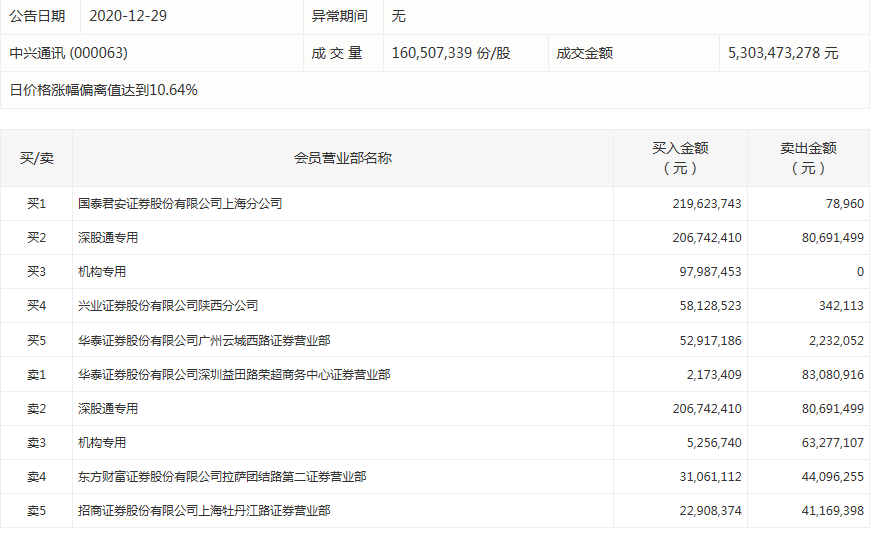Click the 买2 rank cell
The image size is (871, 533).
click(37, 238)
